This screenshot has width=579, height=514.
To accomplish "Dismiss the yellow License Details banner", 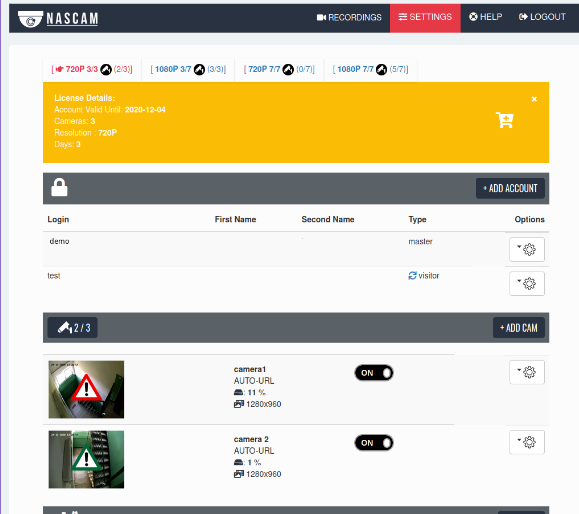I will click(x=534, y=99).
